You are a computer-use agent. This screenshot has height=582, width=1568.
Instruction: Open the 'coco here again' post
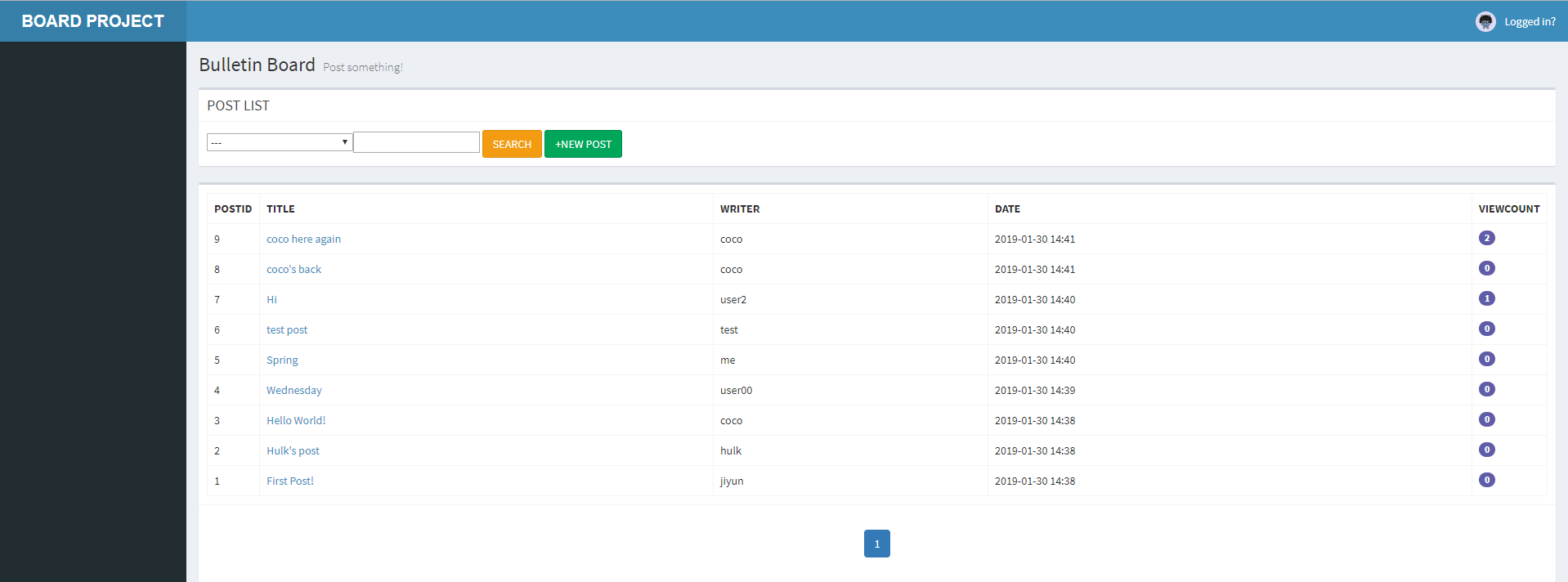click(303, 239)
